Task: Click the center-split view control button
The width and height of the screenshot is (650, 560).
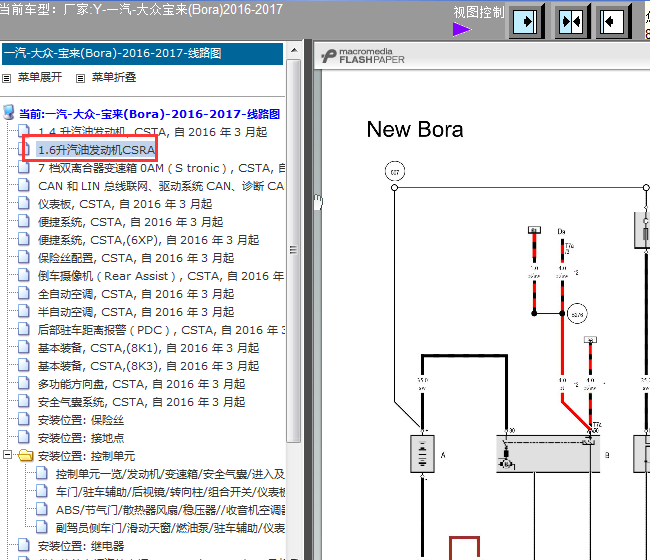Action: (x=572, y=21)
